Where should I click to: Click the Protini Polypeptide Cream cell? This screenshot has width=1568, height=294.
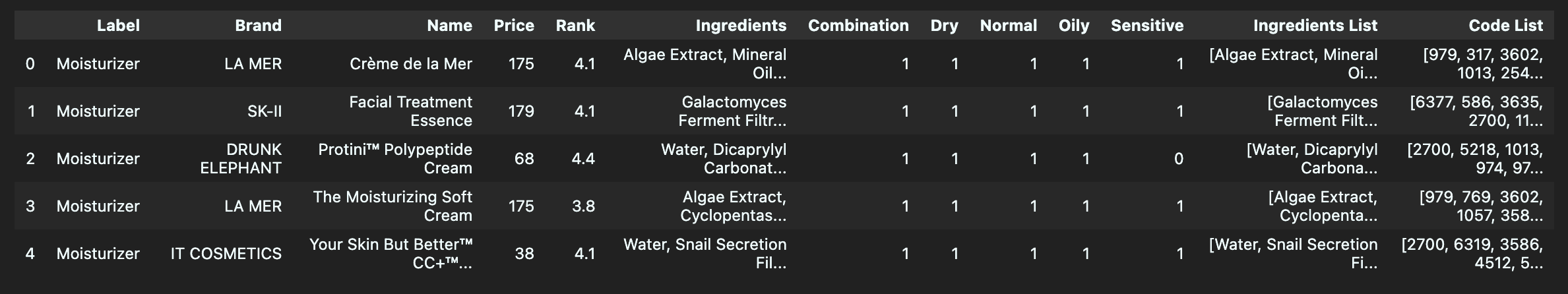coord(395,159)
